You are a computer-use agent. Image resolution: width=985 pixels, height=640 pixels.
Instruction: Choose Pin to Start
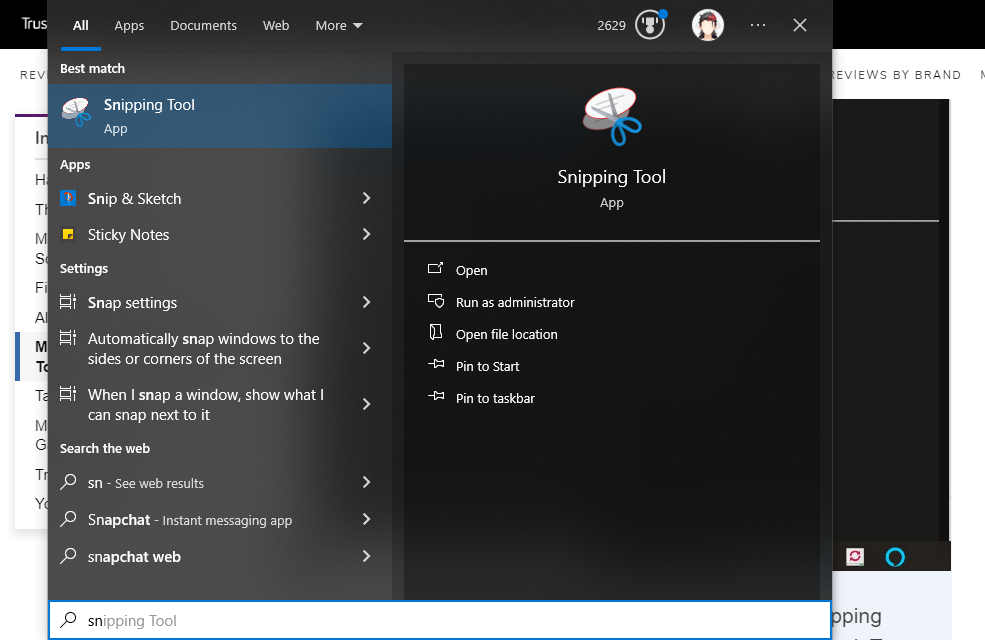point(487,366)
